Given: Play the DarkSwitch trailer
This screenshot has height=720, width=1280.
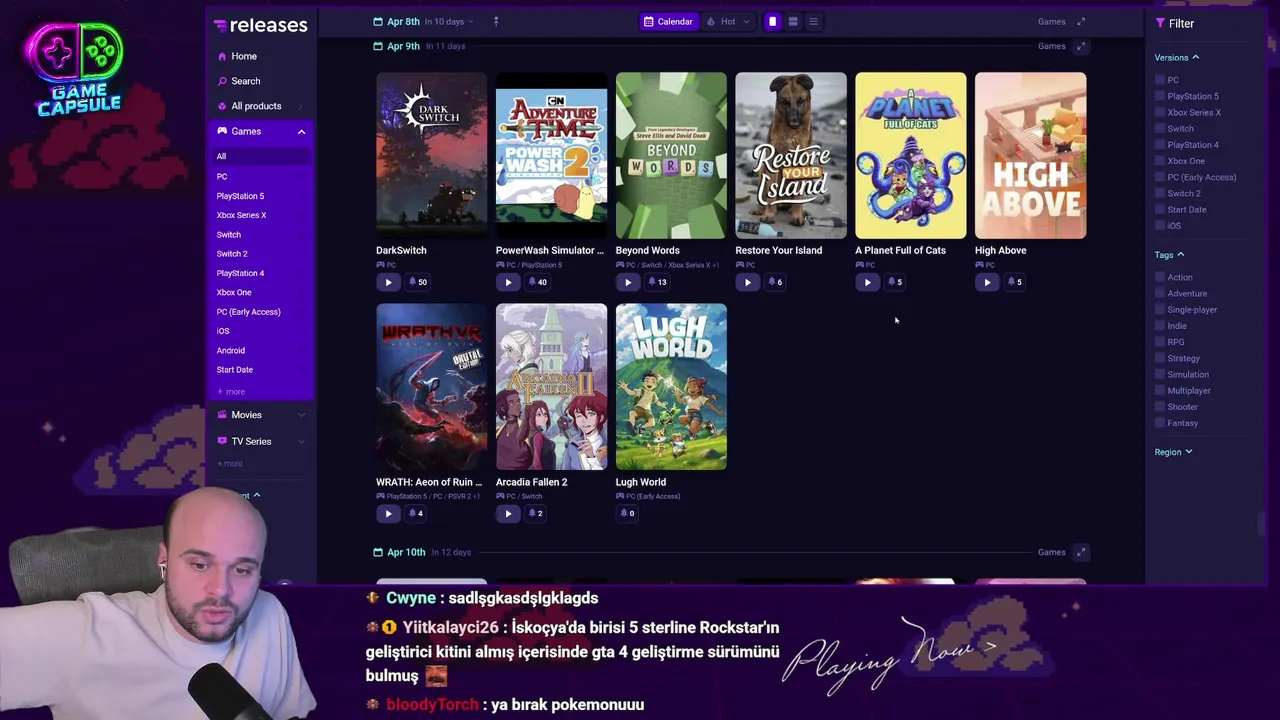Looking at the screenshot, I should pyautogui.click(x=388, y=282).
